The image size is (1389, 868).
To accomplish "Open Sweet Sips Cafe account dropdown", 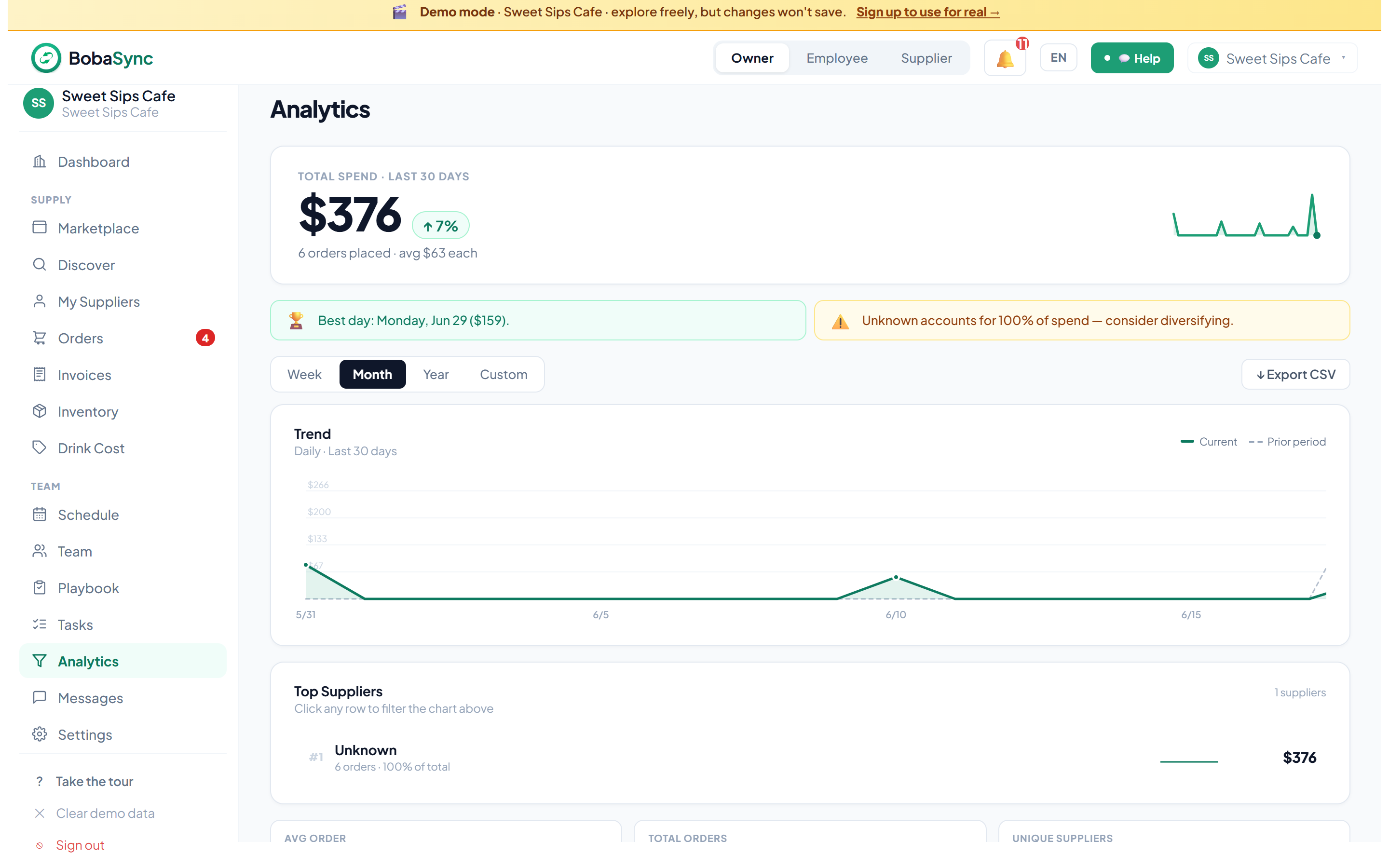I will coord(1272,58).
